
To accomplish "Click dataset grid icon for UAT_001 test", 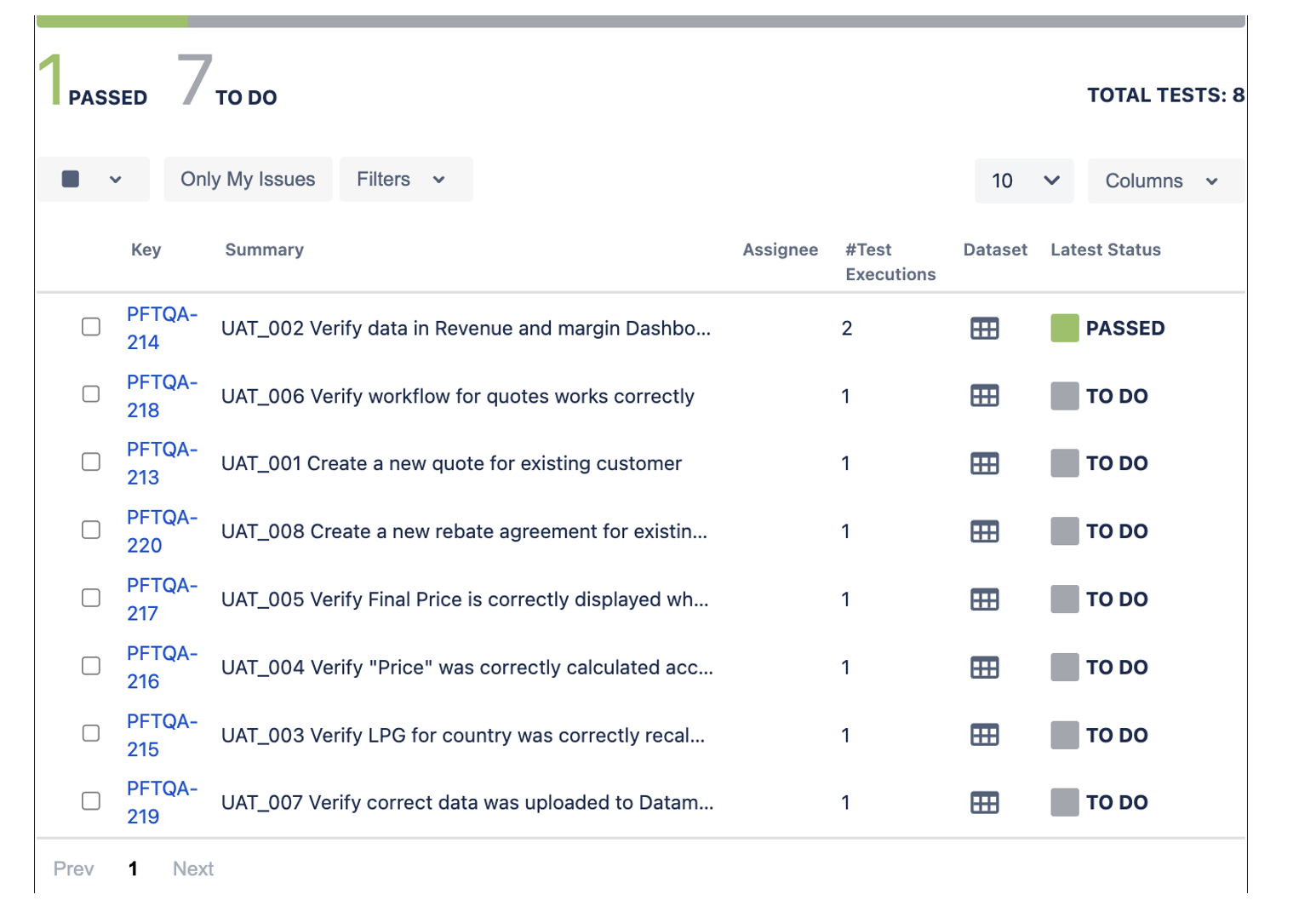I will pyautogui.click(x=984, y=464).
